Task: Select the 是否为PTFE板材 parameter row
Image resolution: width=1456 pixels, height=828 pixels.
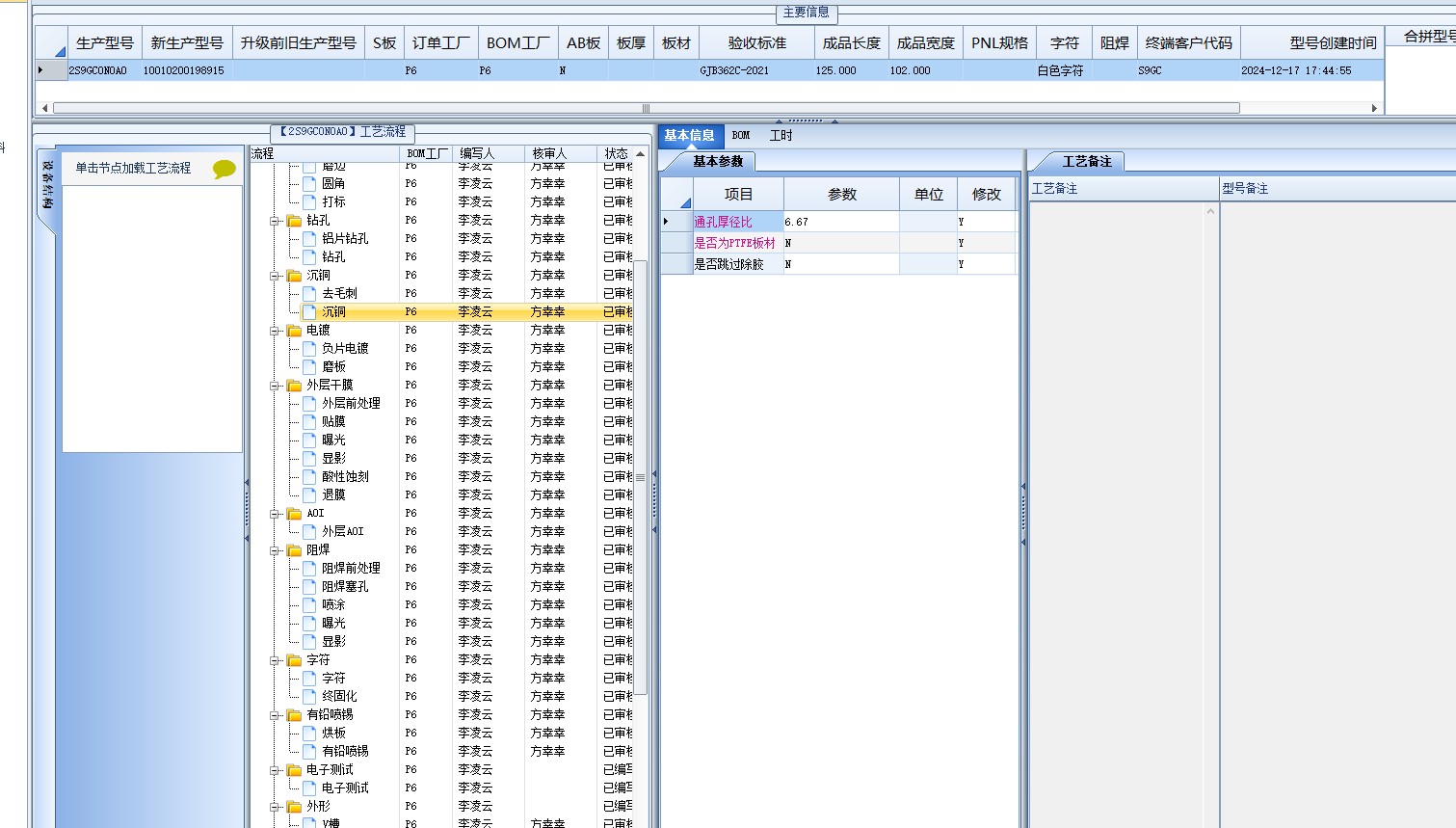Action: [x=838, y=243]
